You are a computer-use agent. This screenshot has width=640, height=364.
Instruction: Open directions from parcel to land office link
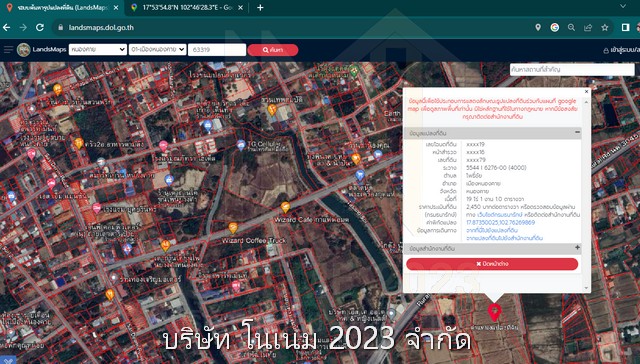504,238
